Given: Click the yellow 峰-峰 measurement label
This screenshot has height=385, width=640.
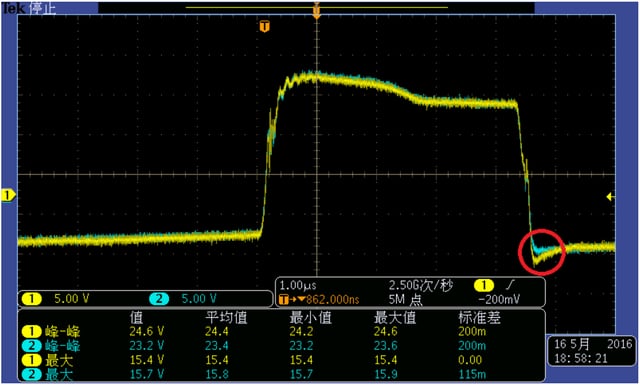Looking at the screenshot, I should 62,331.
